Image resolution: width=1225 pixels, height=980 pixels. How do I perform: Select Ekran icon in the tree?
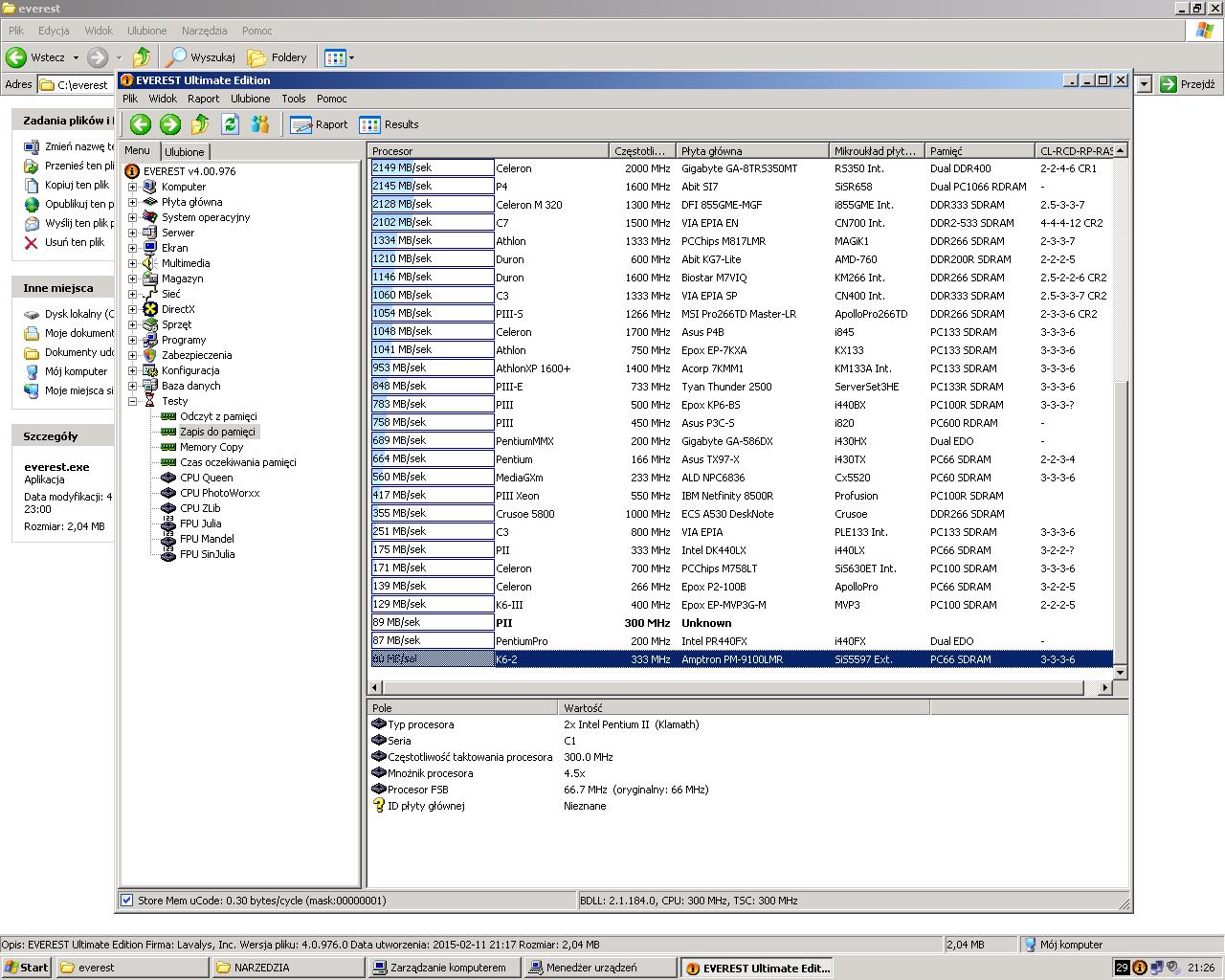(150, 248)
